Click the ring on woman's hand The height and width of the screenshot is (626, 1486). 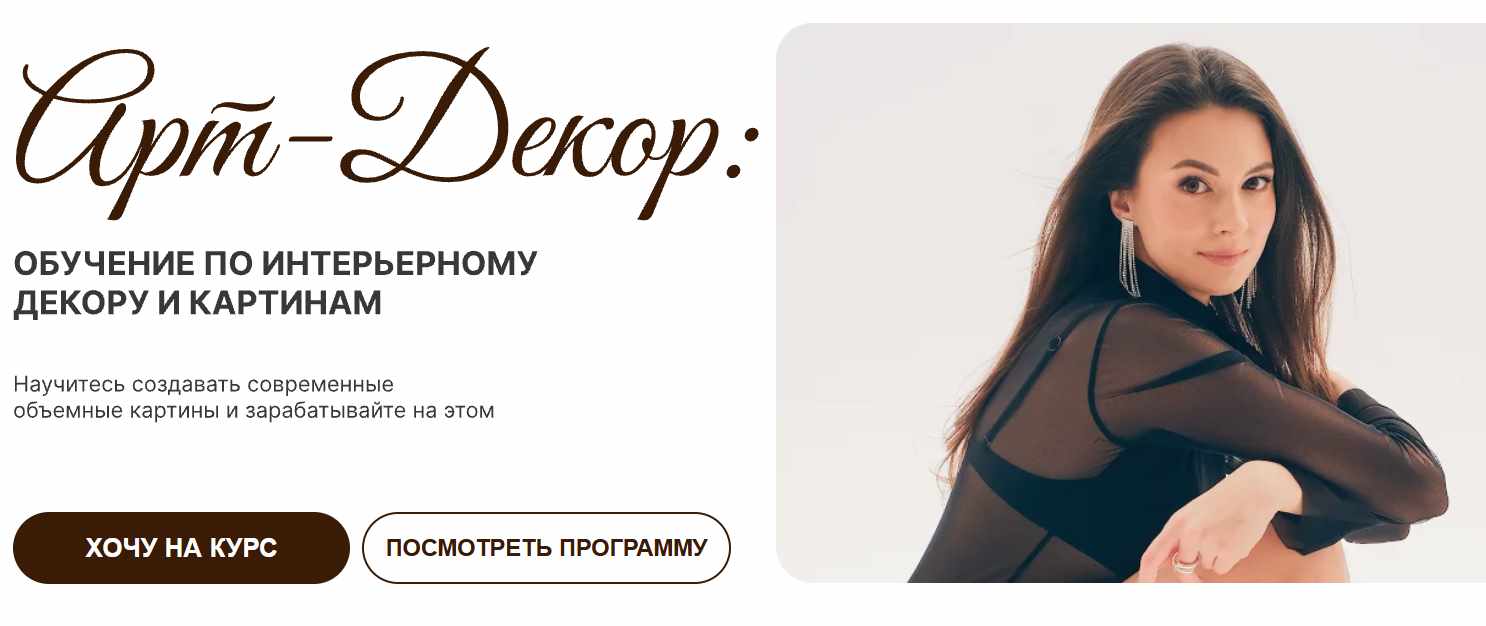(1185, 562)
